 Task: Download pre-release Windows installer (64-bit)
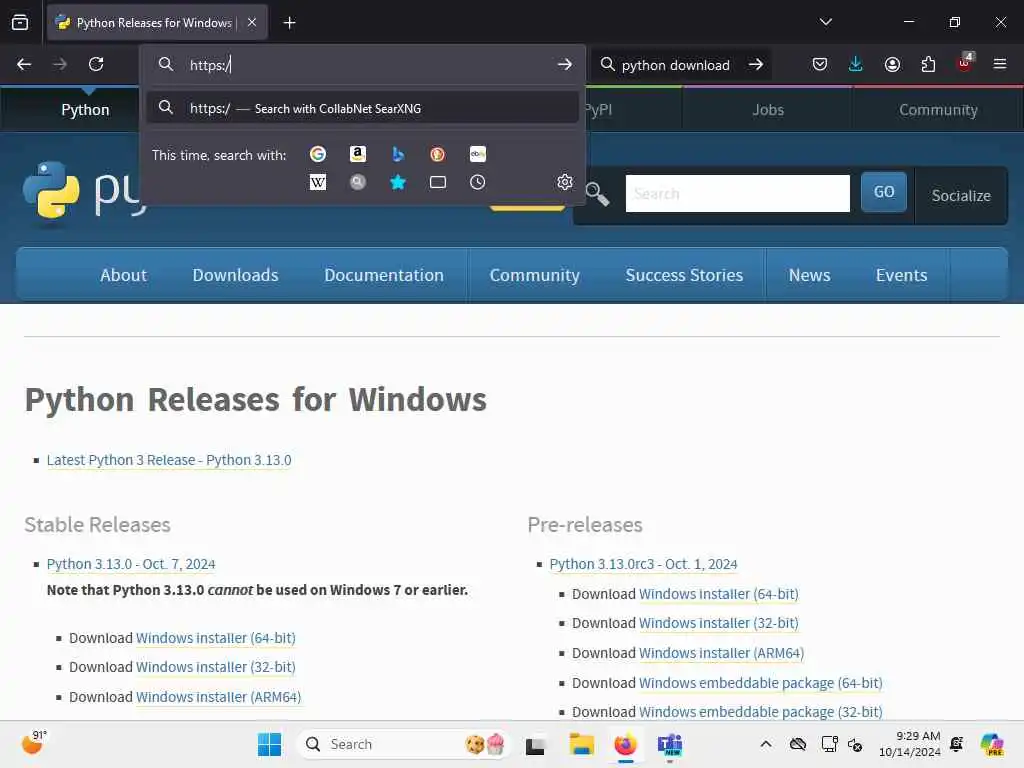pyautogui.click(x=718, y=594)
